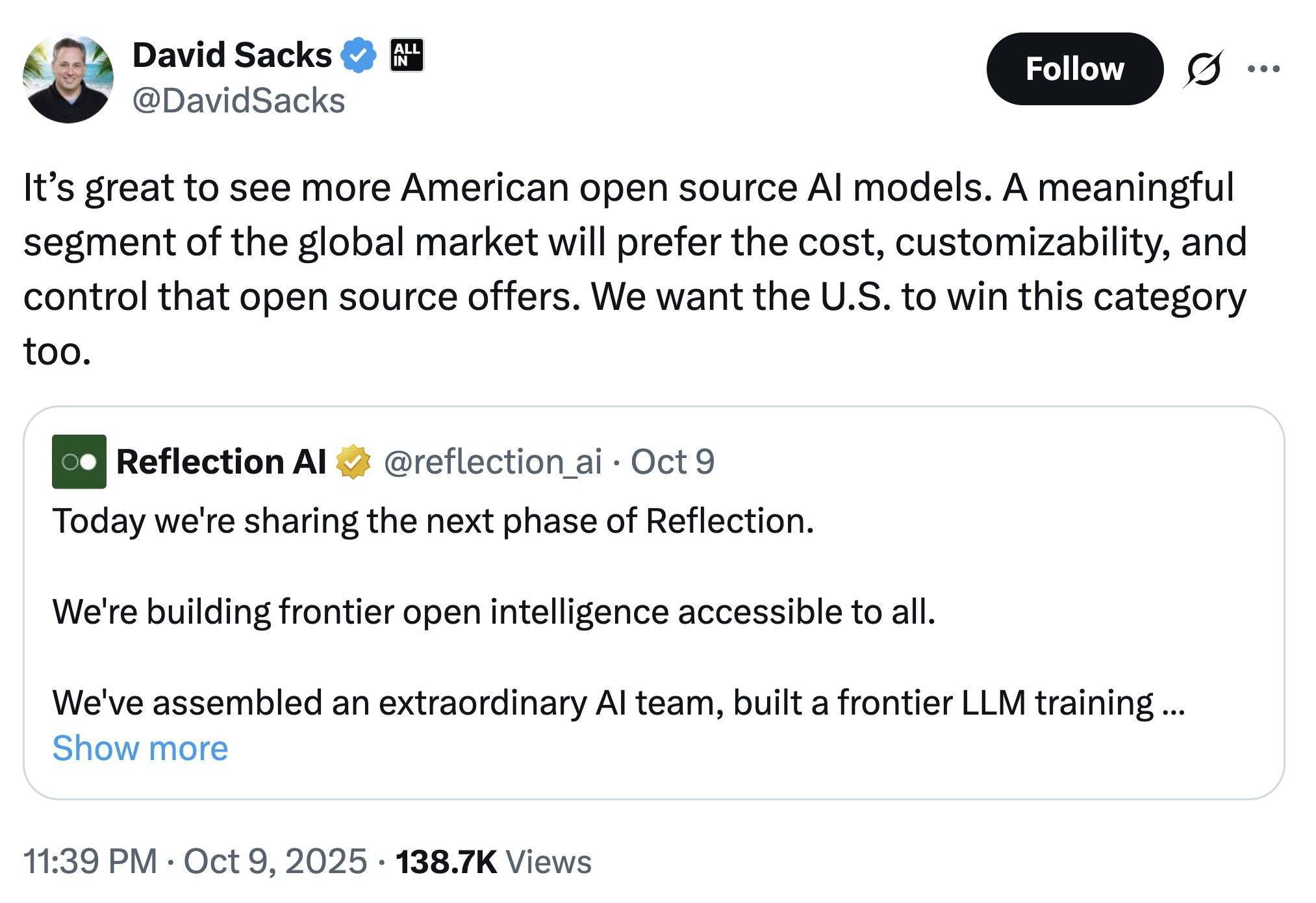Click David Sacks' profile picture
Image resolution: width=1316 pixels, height=903 pixels.
[x=68, y=78]
